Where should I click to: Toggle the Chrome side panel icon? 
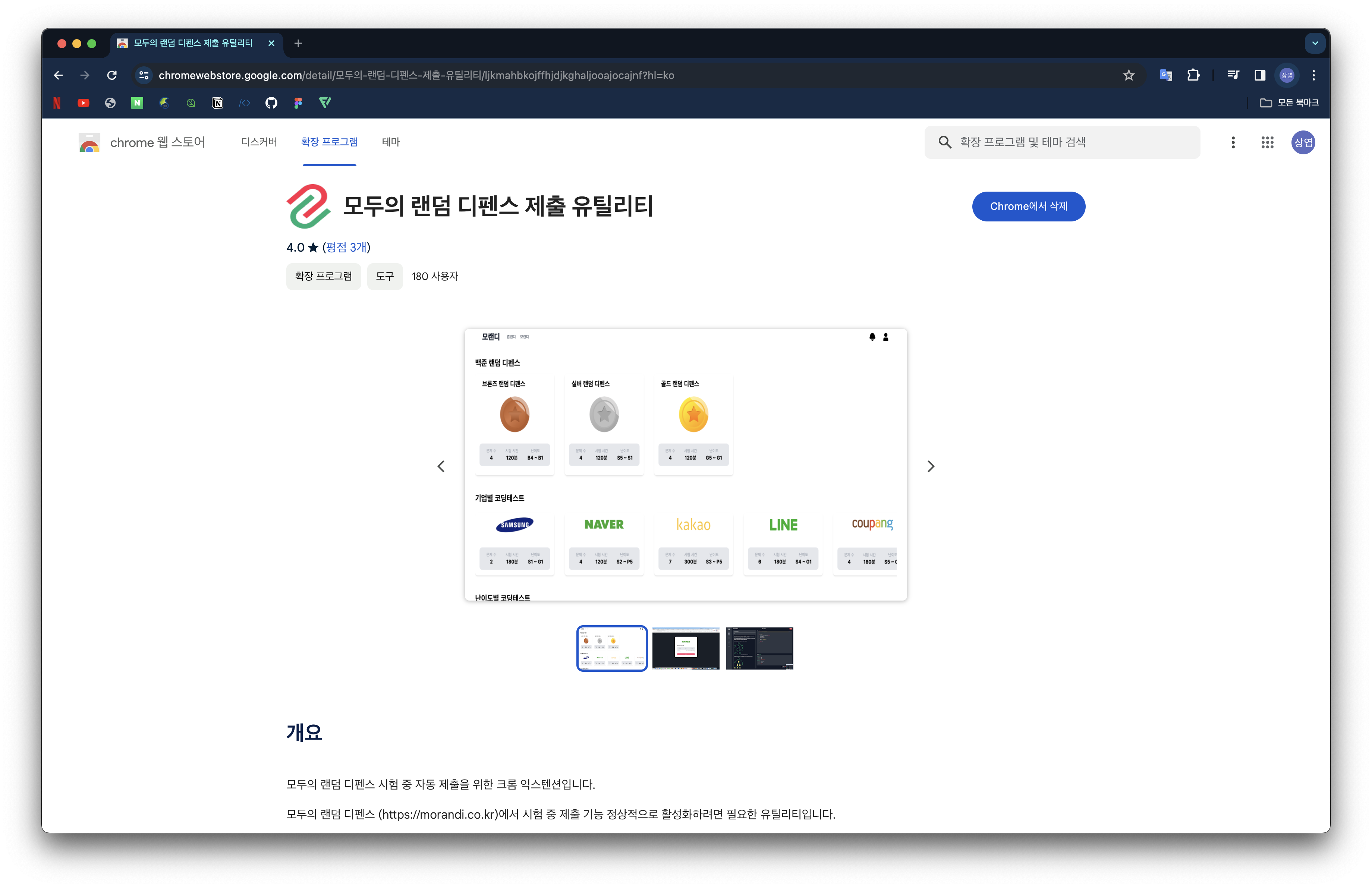pyautogui.click(x=1259, y=75)
